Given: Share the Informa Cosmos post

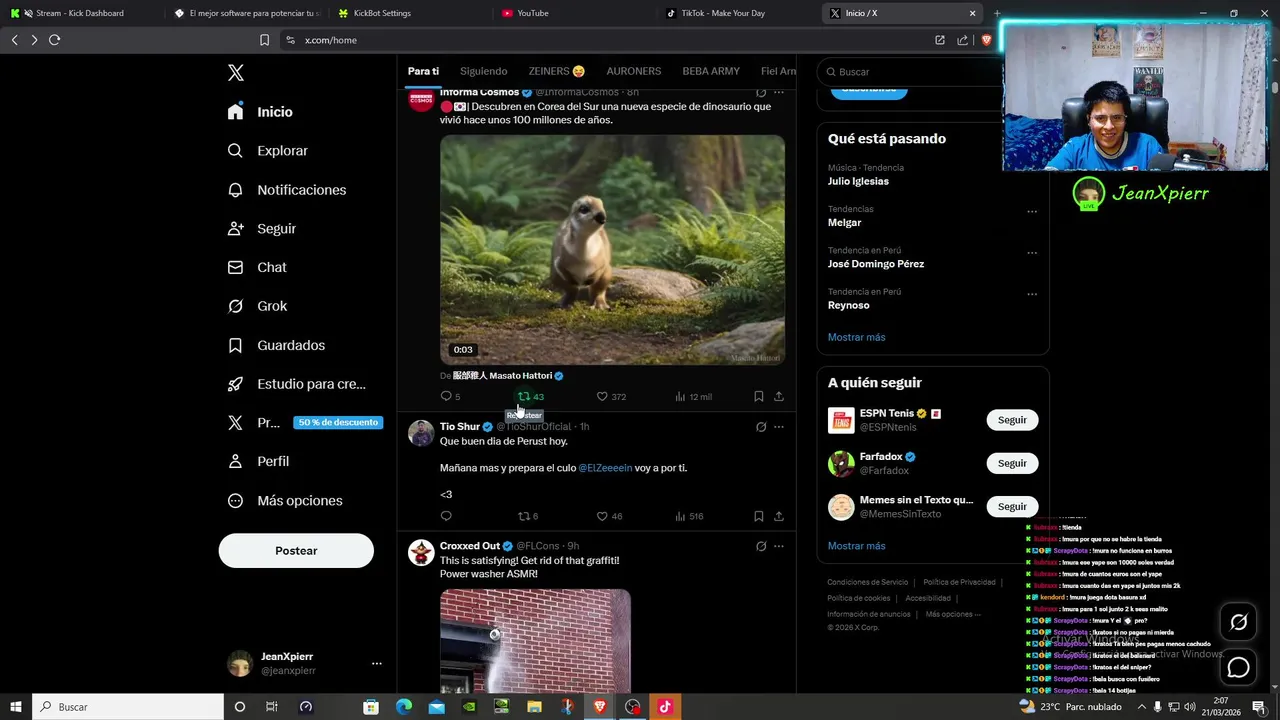Looking at the screenshot, I should click(779, 397).
